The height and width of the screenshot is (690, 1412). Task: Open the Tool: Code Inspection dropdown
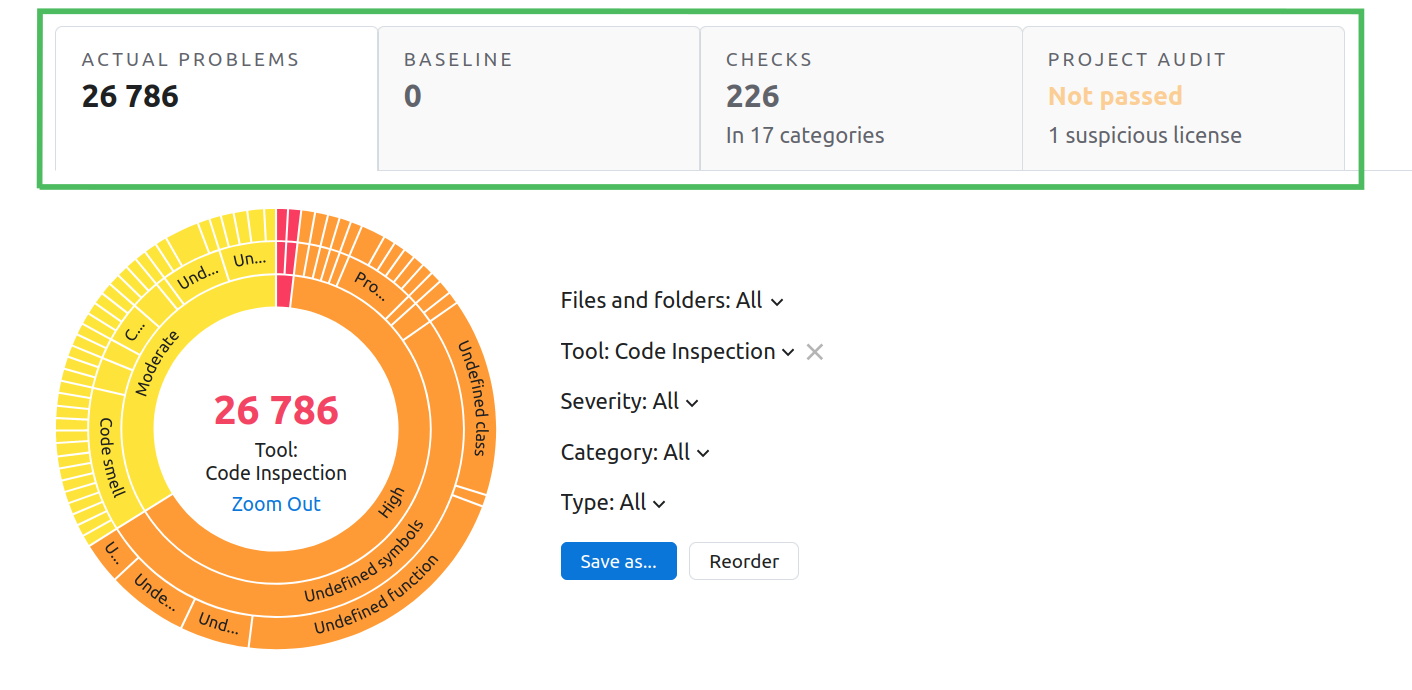pos(678,352)
